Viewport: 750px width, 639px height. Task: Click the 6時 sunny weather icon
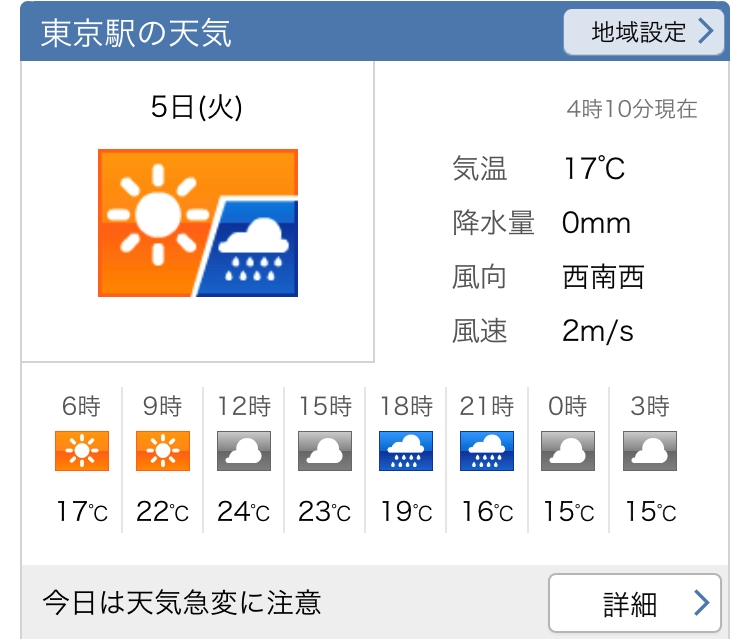tap(81, 451)
